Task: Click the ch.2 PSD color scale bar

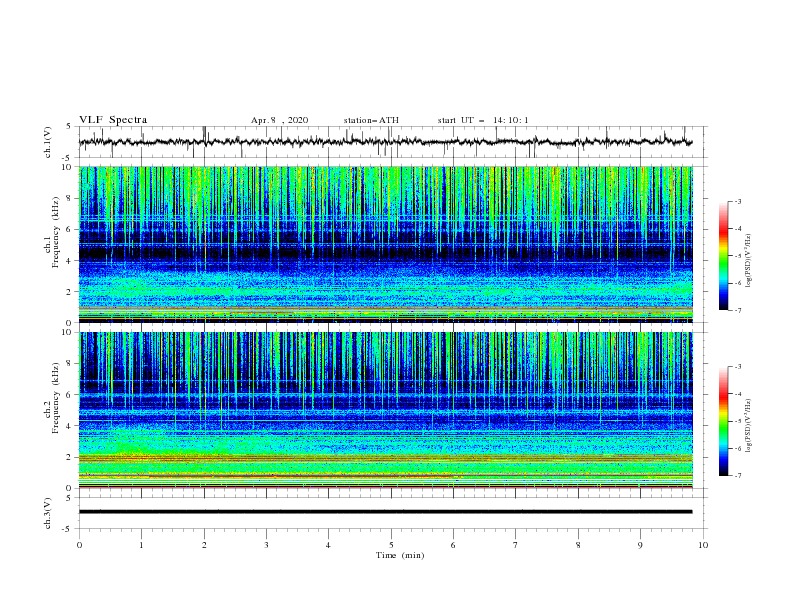Action: point(723,421)
